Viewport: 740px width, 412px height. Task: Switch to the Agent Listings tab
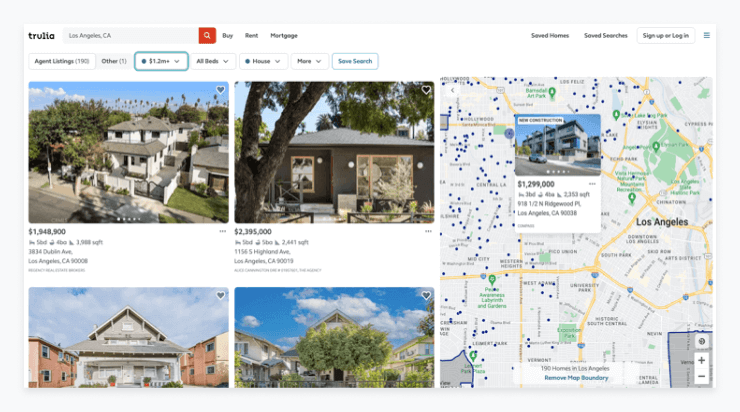coord(60,61)
